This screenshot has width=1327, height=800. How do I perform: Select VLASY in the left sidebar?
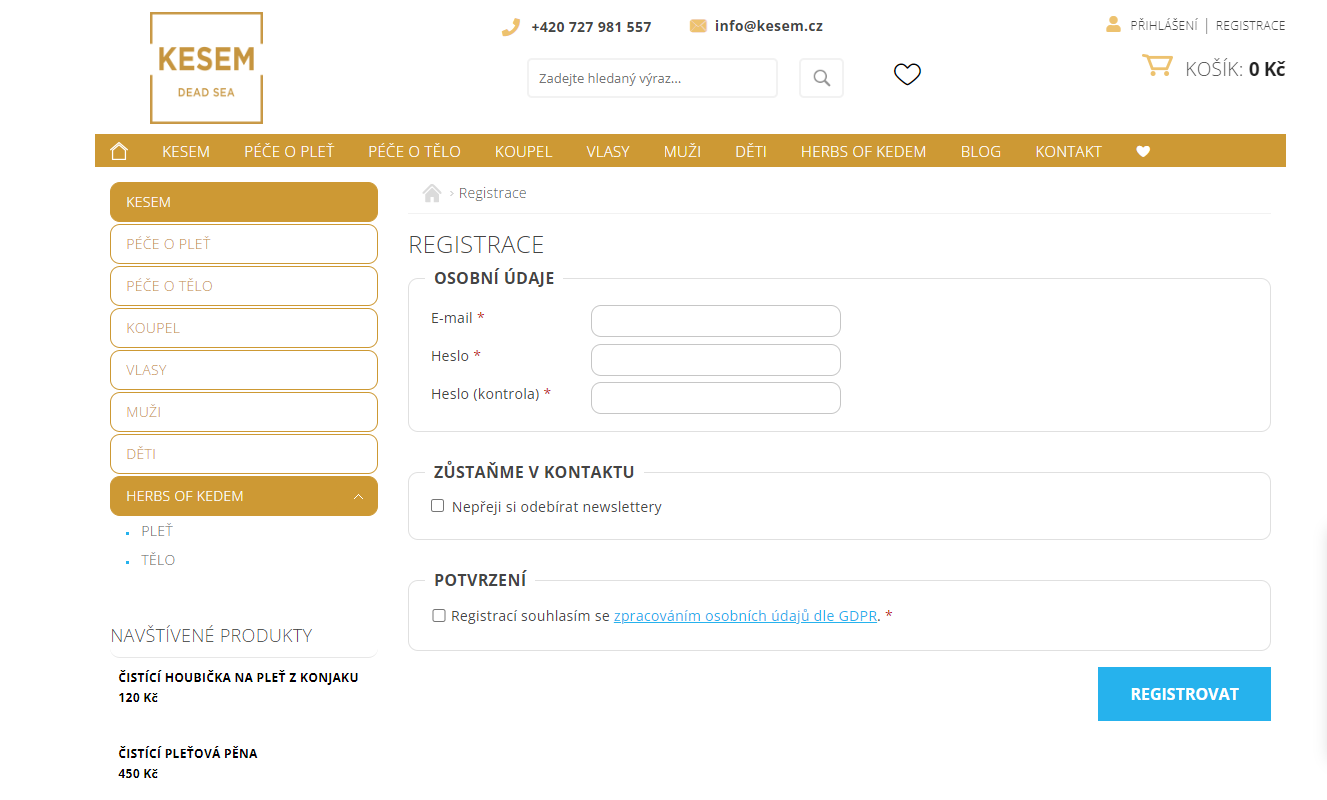point(244,370)
